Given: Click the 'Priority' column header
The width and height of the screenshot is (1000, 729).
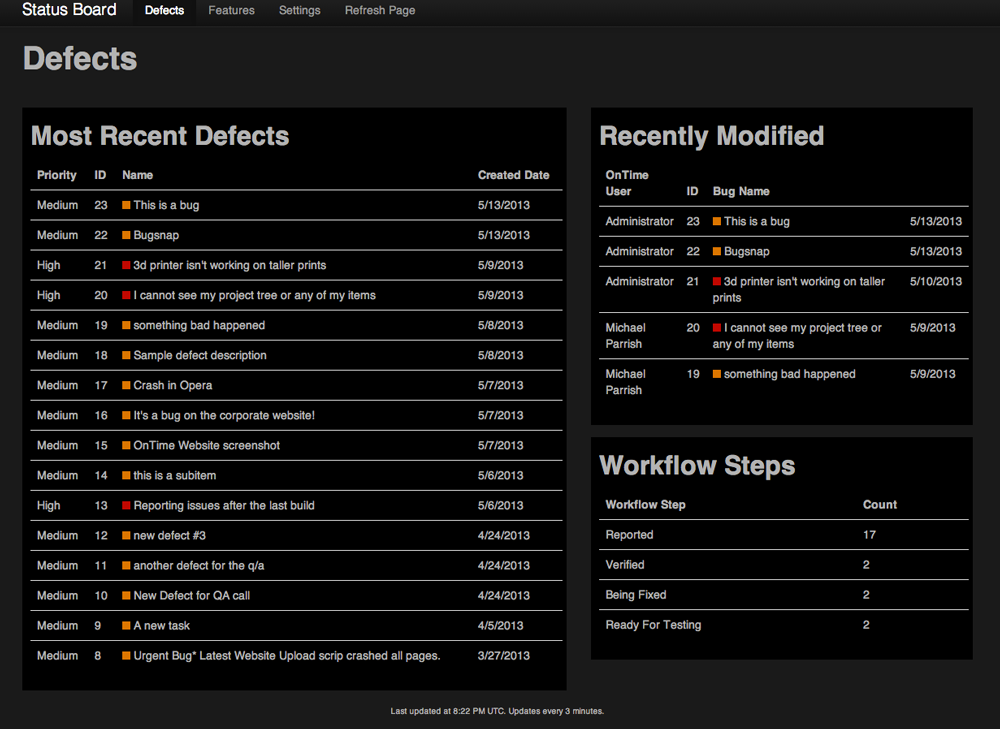Looking at the screenshot, I should click(57, 175).
